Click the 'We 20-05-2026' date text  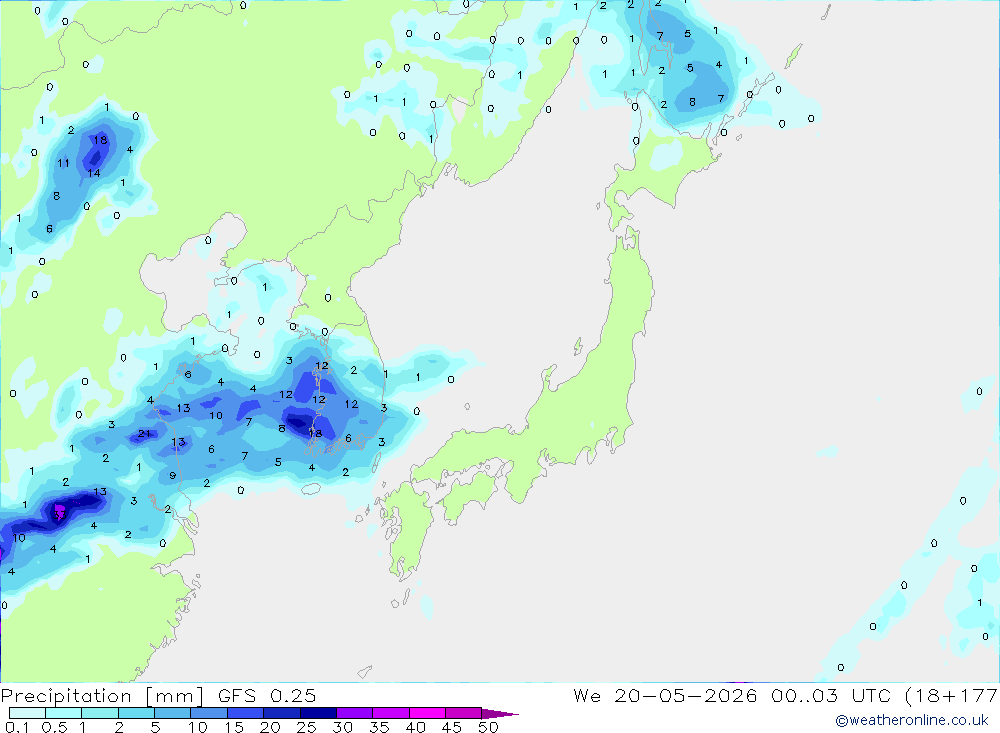click(x=665, y=695)
